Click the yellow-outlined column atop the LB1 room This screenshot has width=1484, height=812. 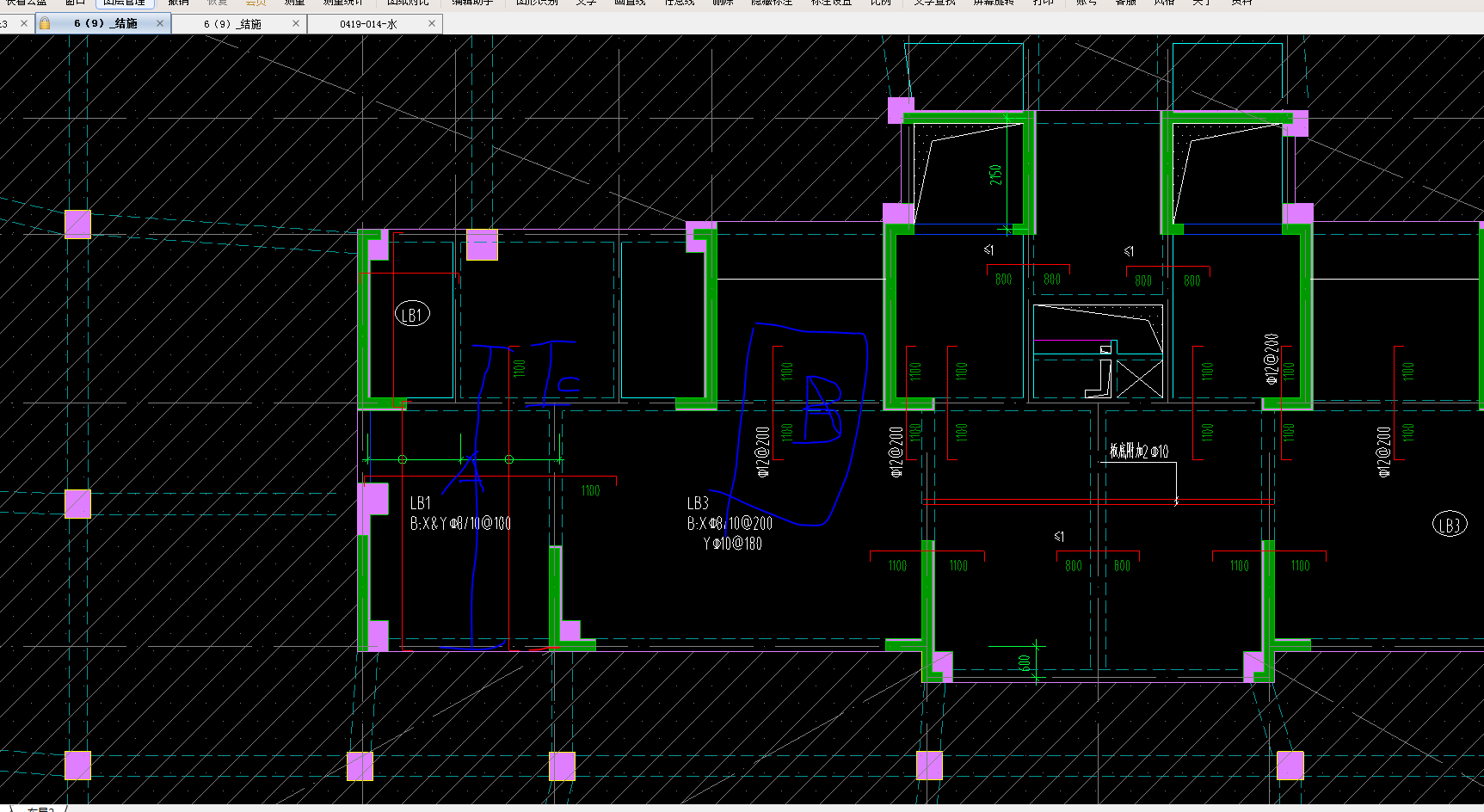pyautogui.click(x=482, y=245)
